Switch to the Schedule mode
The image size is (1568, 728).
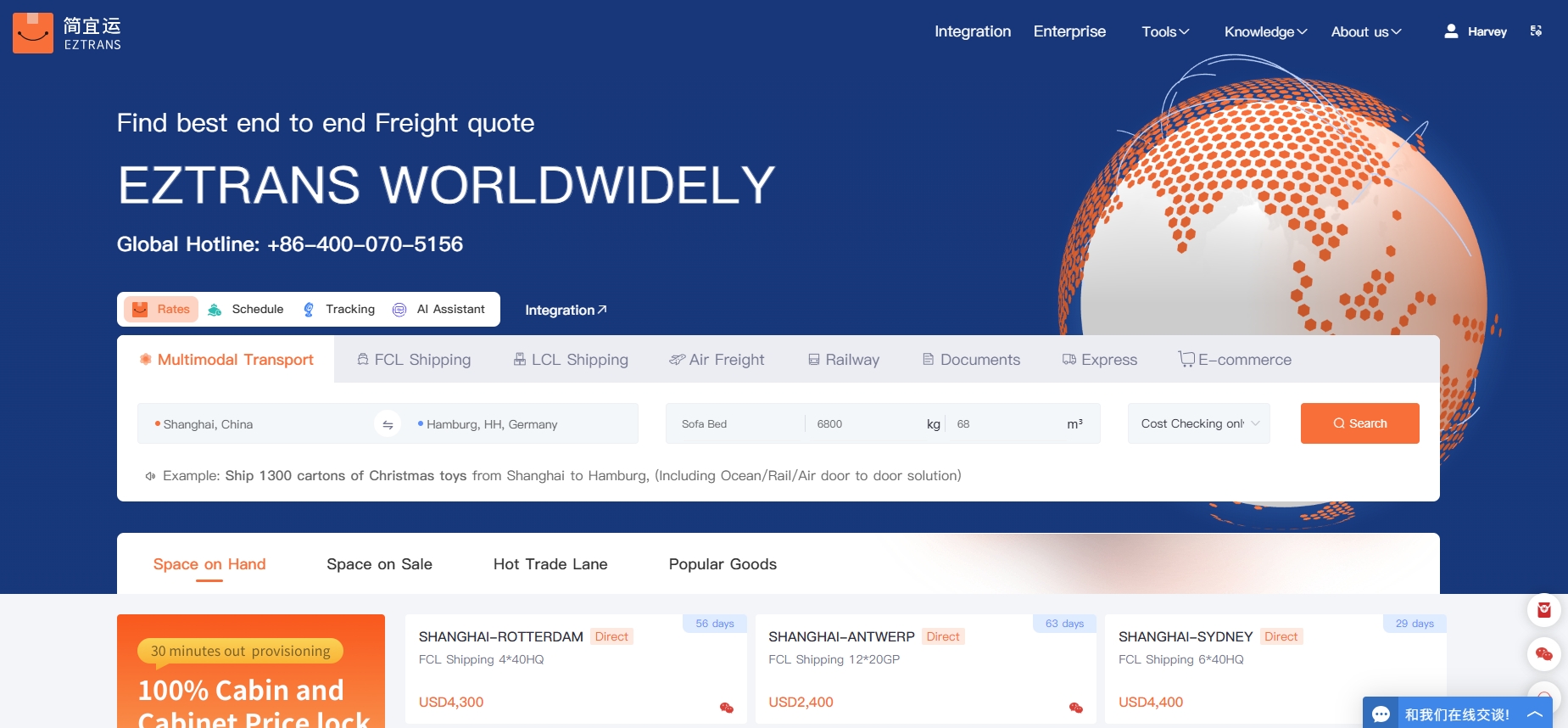coord(246,310)
